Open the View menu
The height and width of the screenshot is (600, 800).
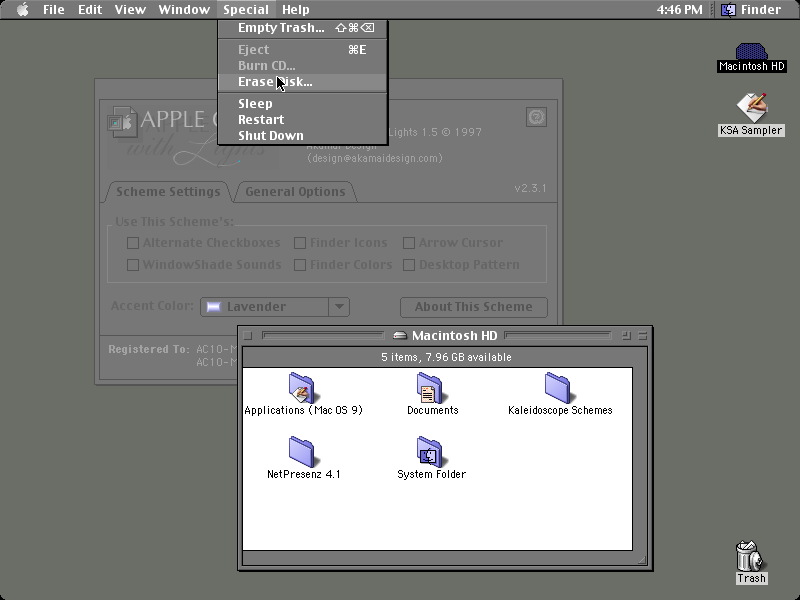coord(130,9)
